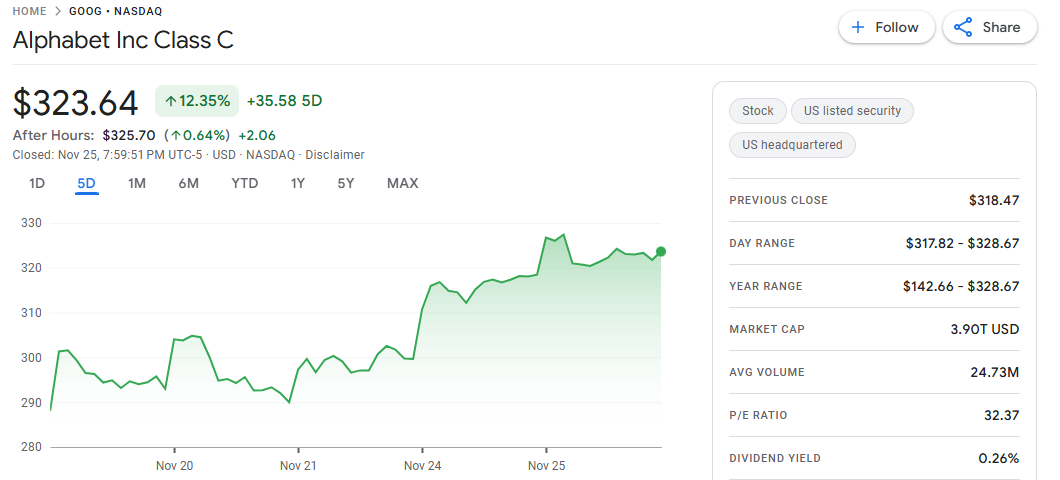Click the Nov 24 price jump on chart
This screenshot has height=480, width=1060.
[422, 310]
